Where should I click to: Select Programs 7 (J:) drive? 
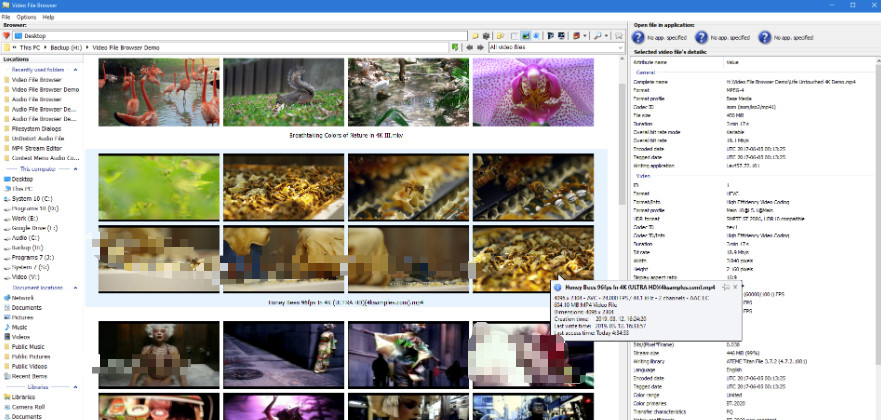(x=28, y=258)
